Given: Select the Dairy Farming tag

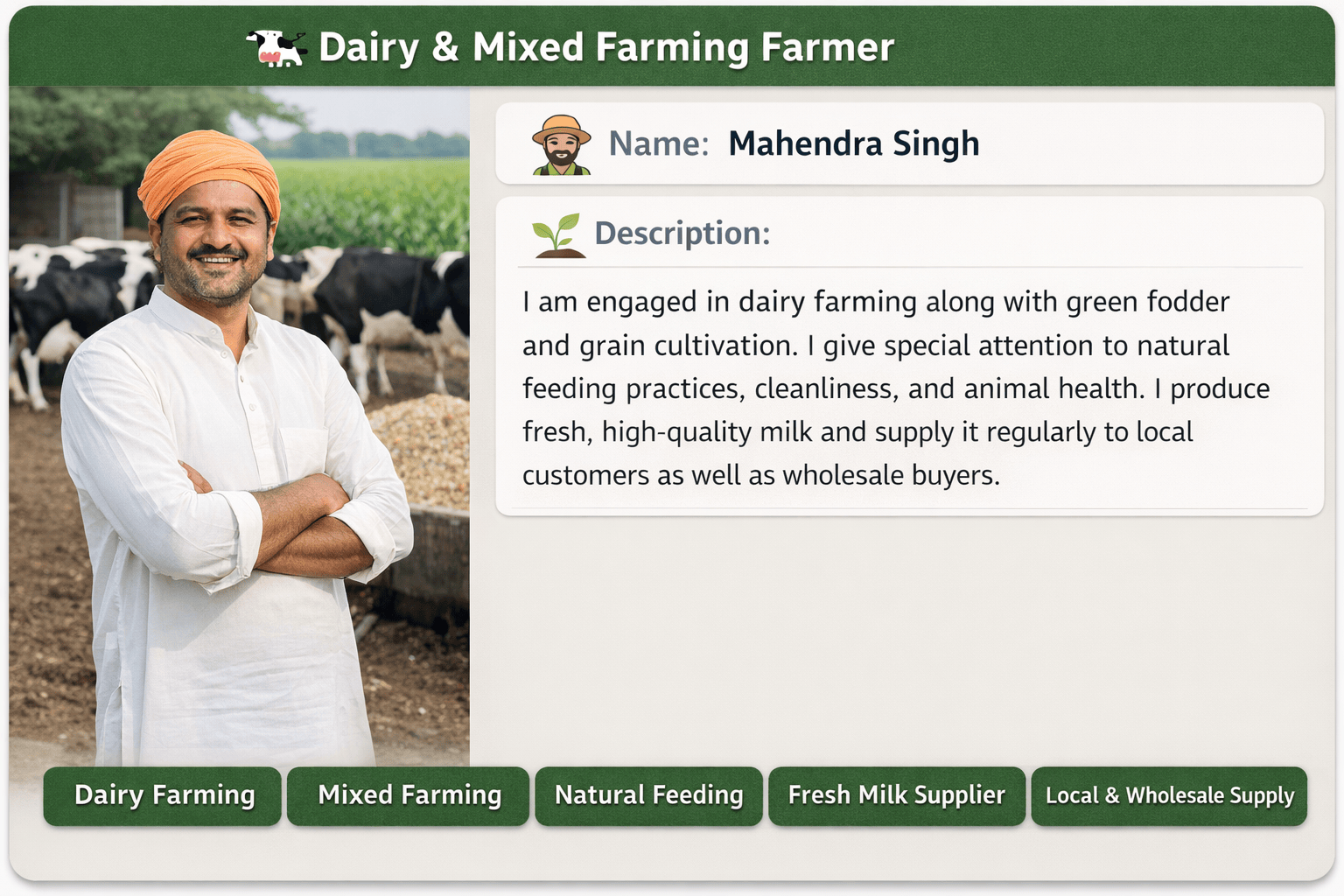Looking at the screenshot, I should [164, 795].
